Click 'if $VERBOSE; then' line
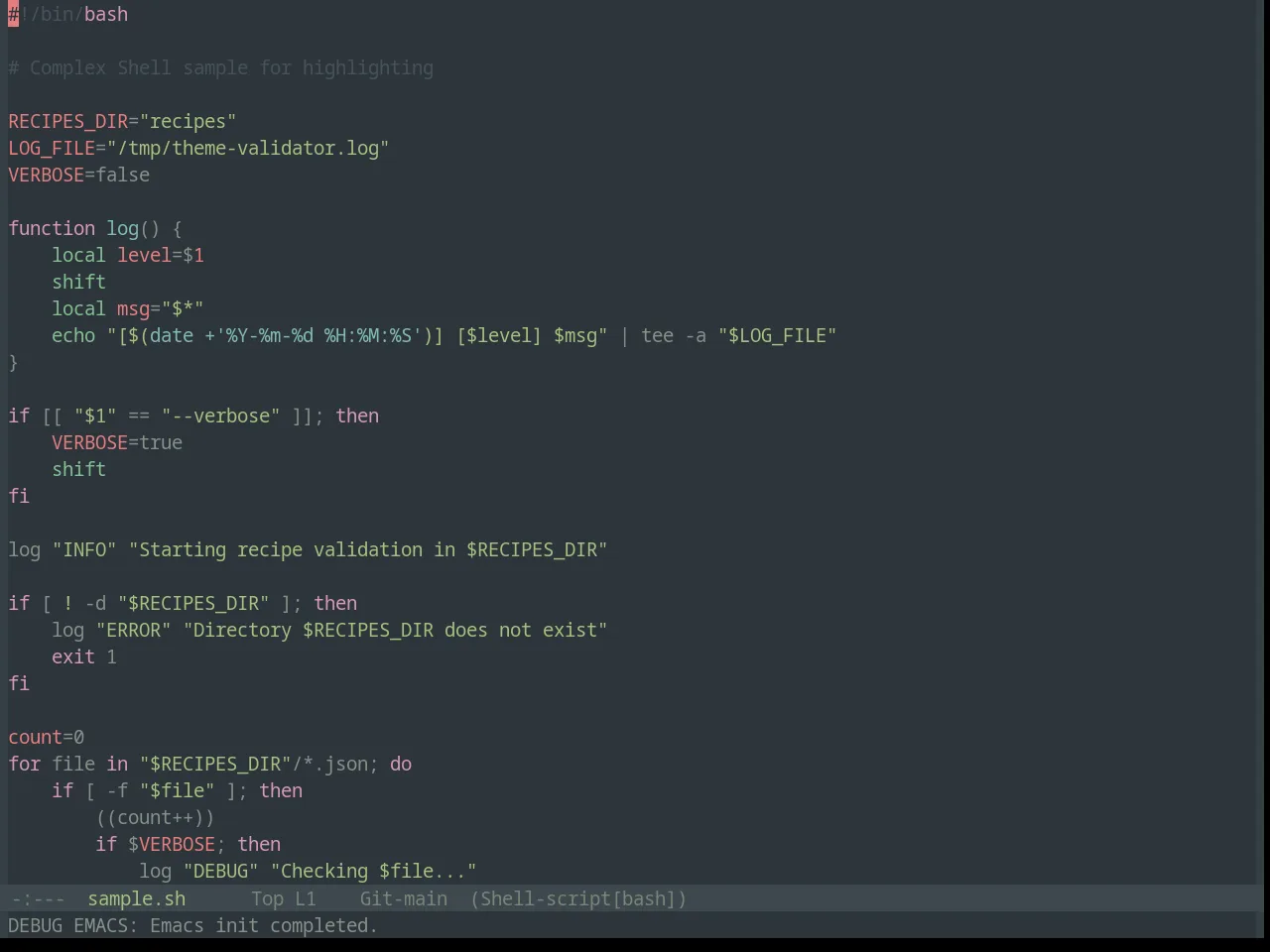Screen dimensions: 1270x952 click(x=189, y=844)
